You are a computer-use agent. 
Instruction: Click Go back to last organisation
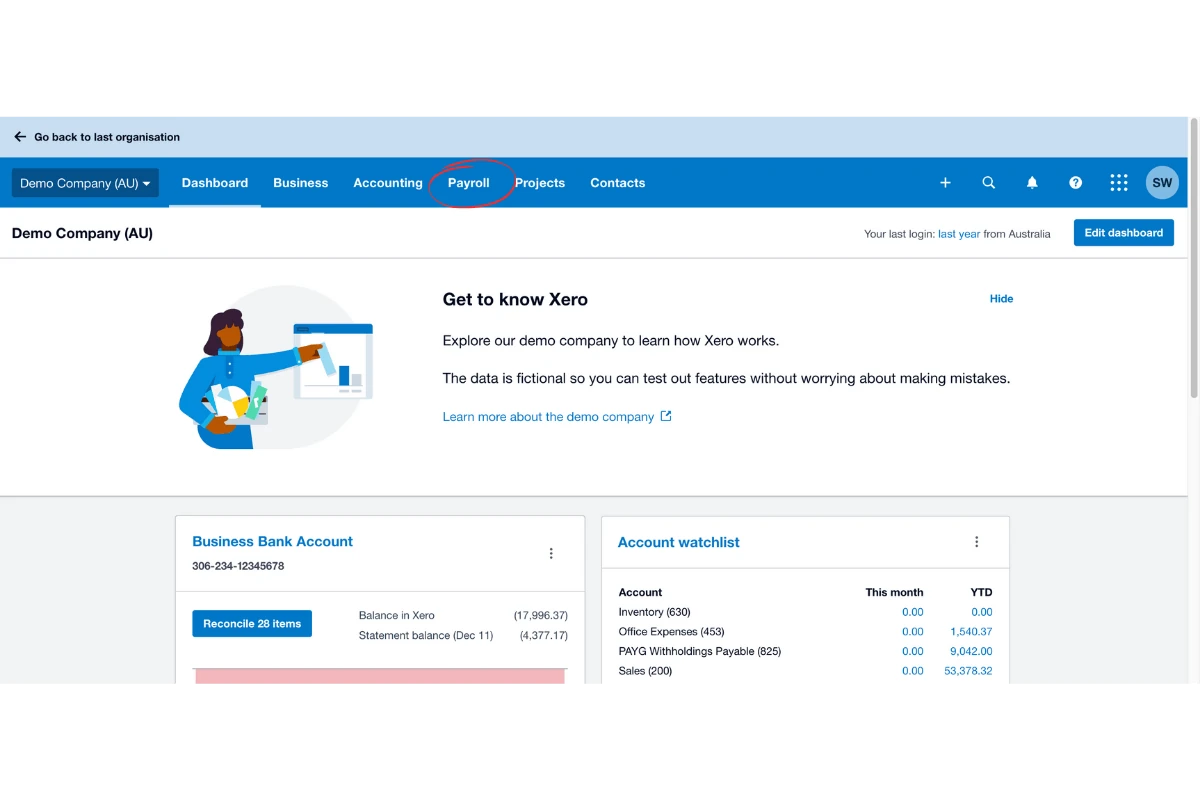(107, 137)
